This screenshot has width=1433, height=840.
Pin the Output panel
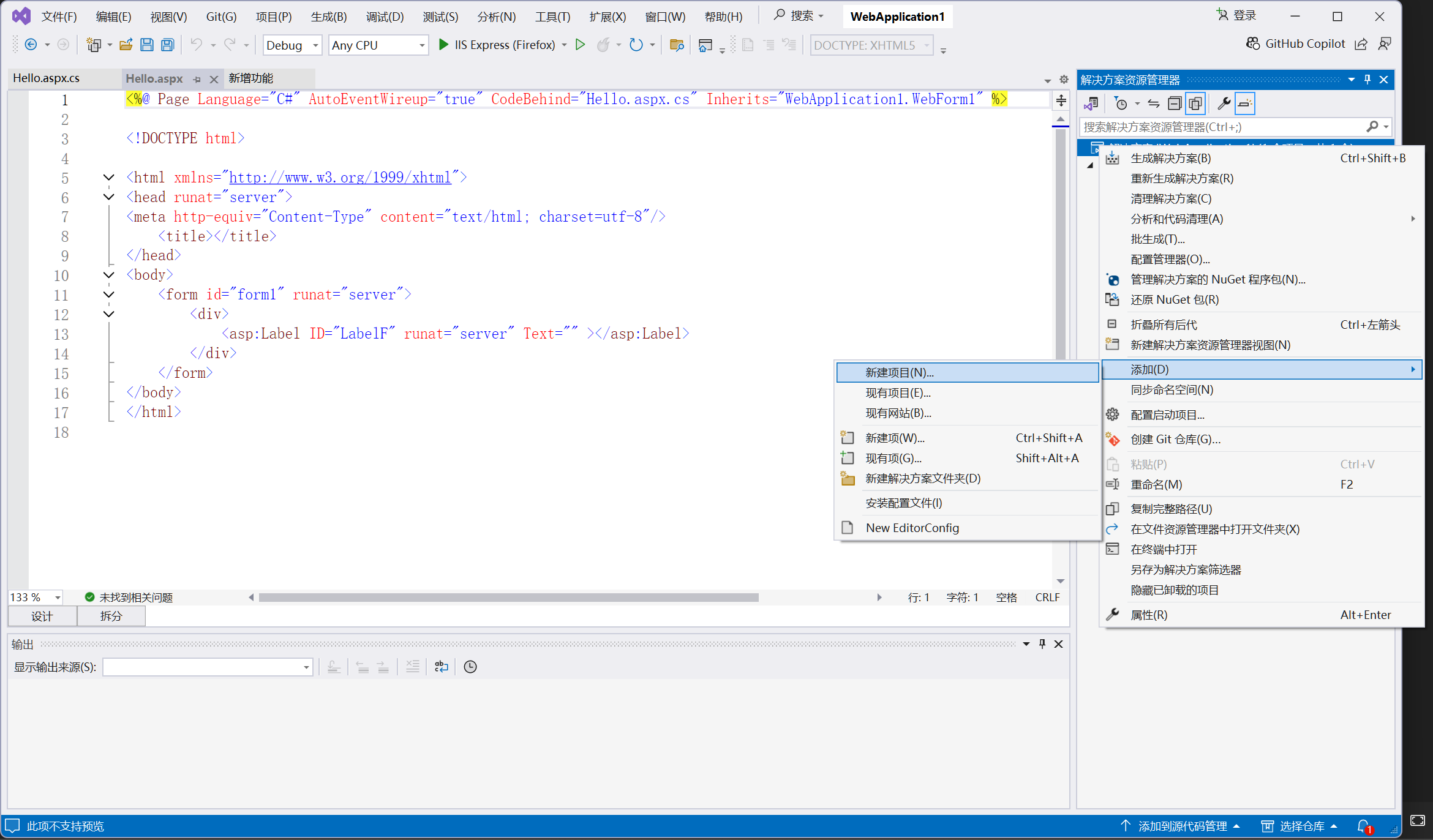click(1042, 643)
